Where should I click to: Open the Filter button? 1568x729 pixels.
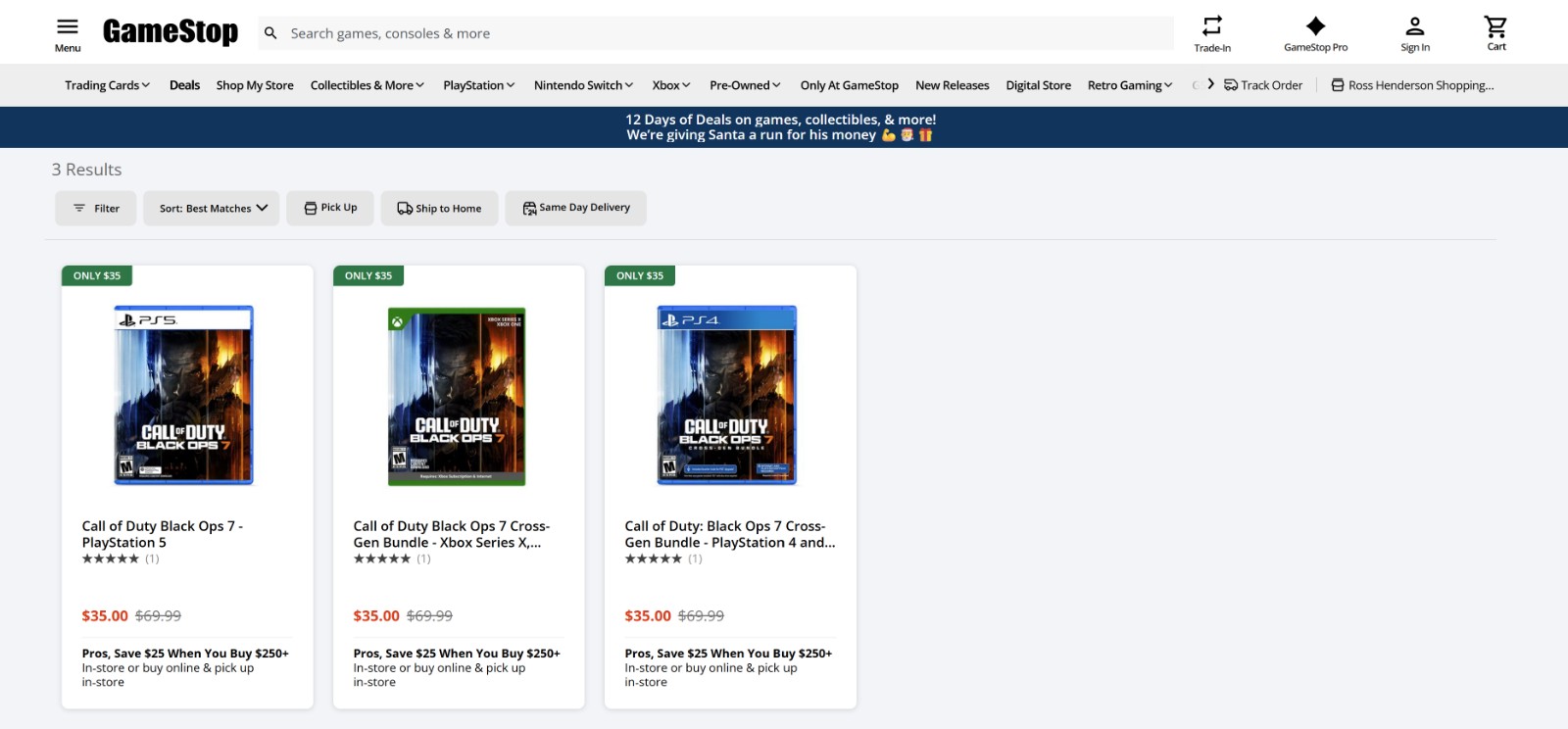pos(96,208)
